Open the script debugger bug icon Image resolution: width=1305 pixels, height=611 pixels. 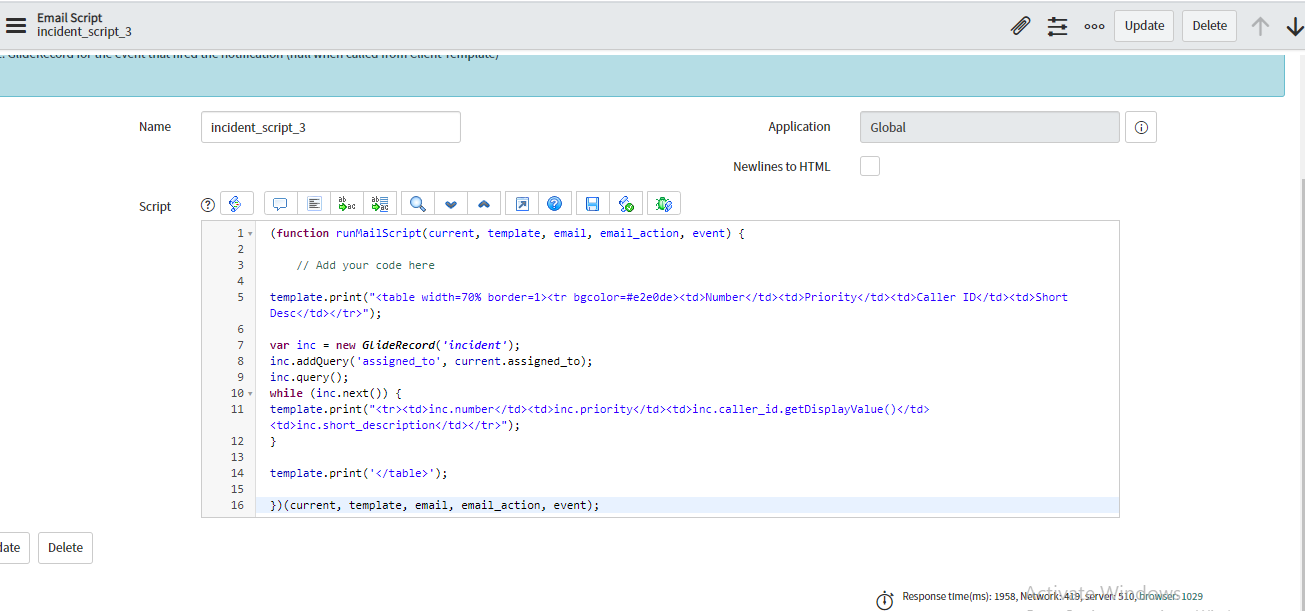664,204
